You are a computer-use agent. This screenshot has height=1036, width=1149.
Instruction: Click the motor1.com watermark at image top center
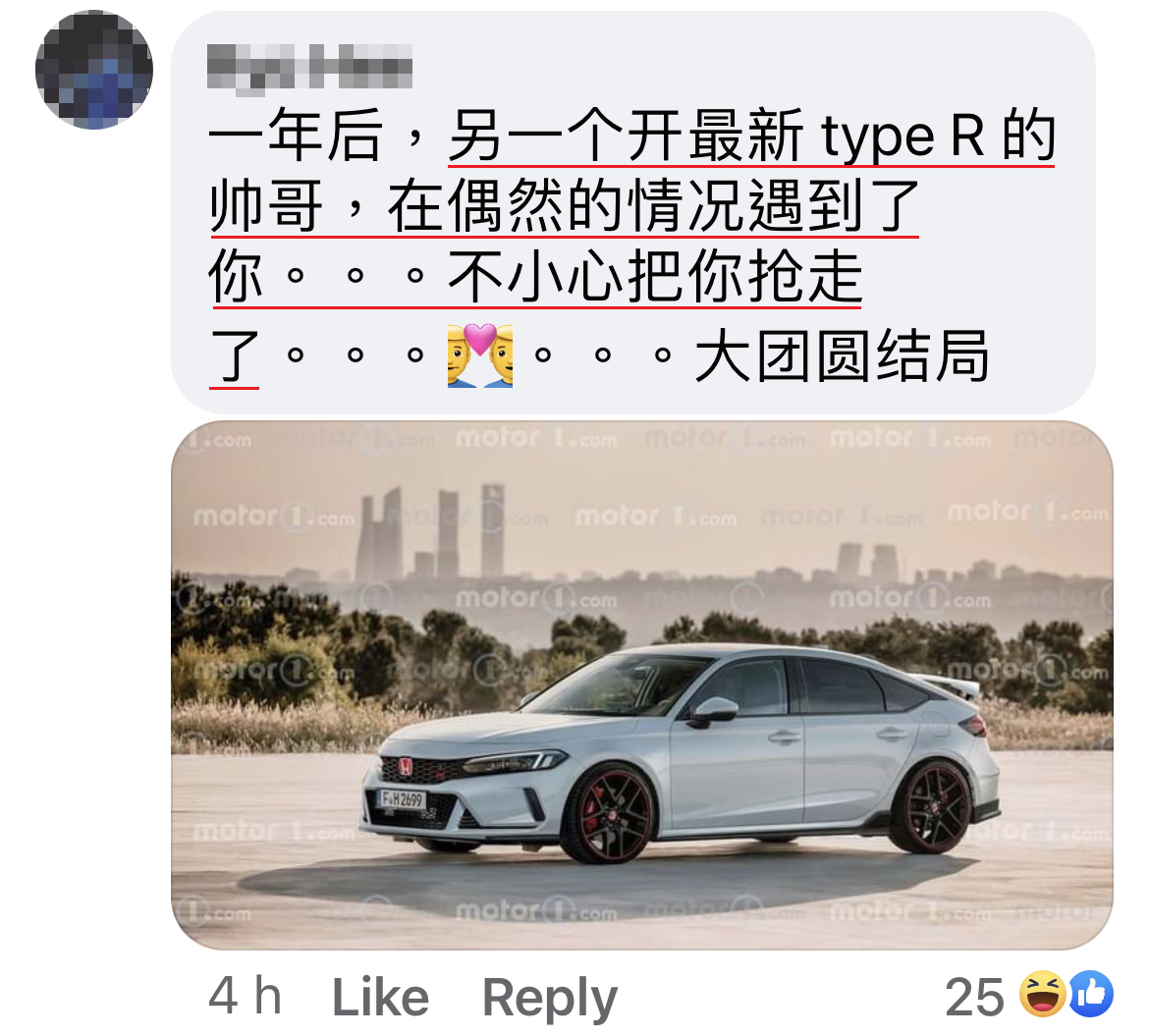tap(535, 439)
